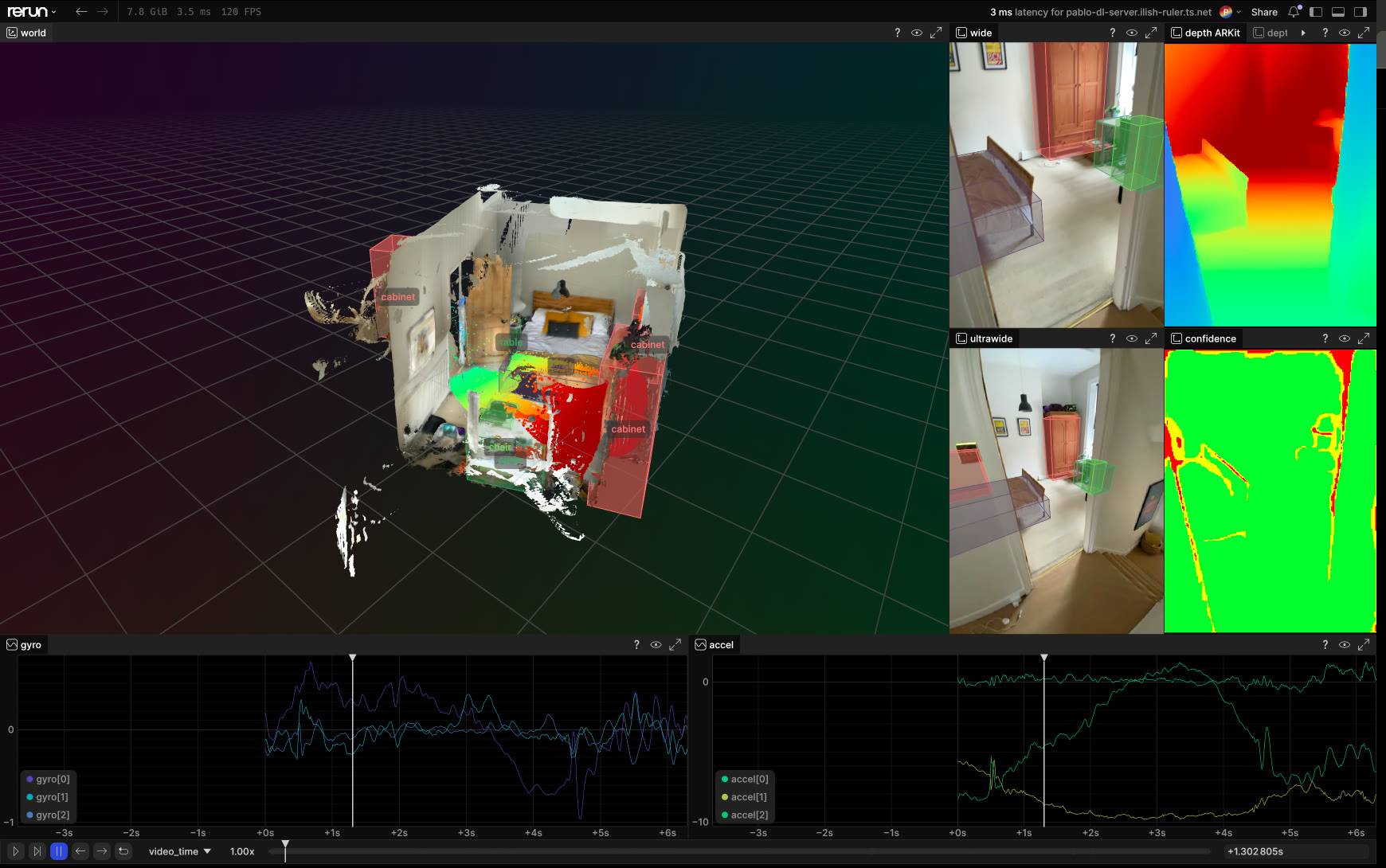The width and height of the screenshot is (1386, 868).
Task: Maximize the confidence view
Action: pyautogui.click(x=1364, y=338)
